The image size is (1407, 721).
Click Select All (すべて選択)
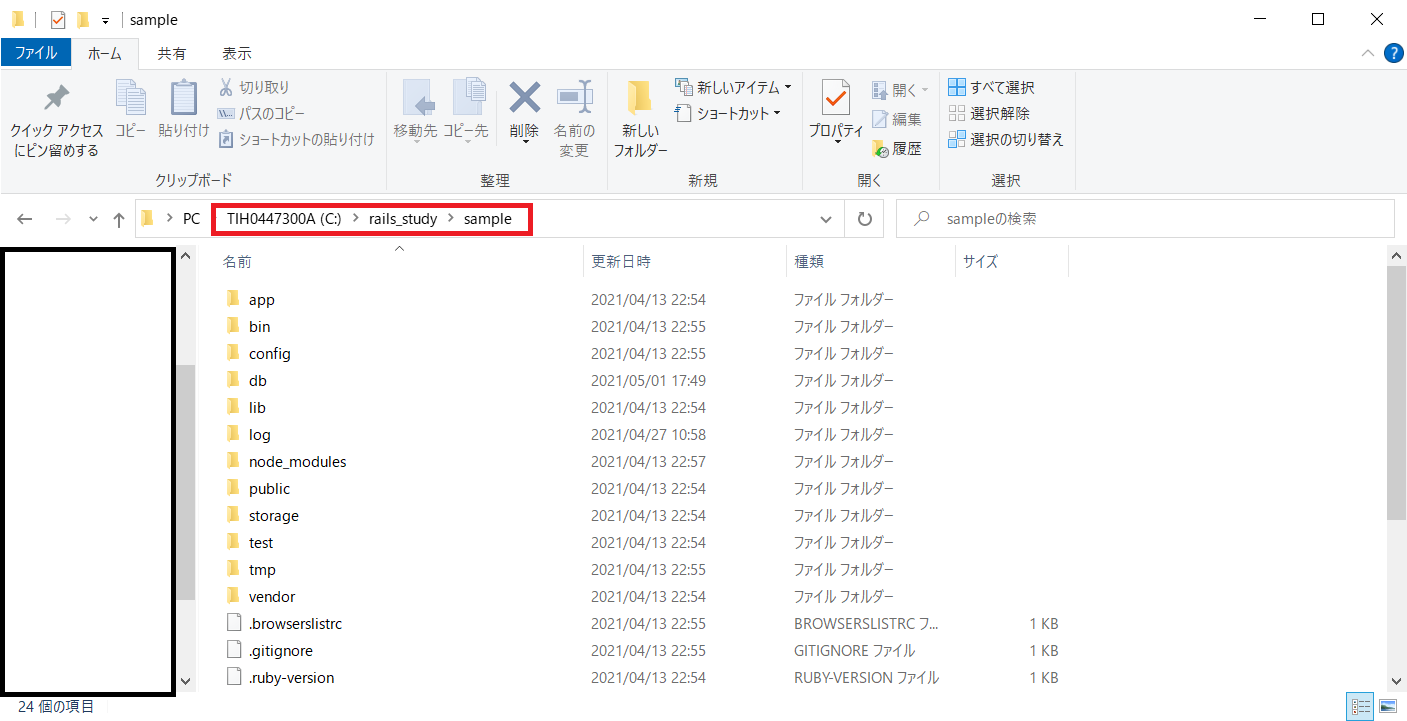click(x=991, y=88)
